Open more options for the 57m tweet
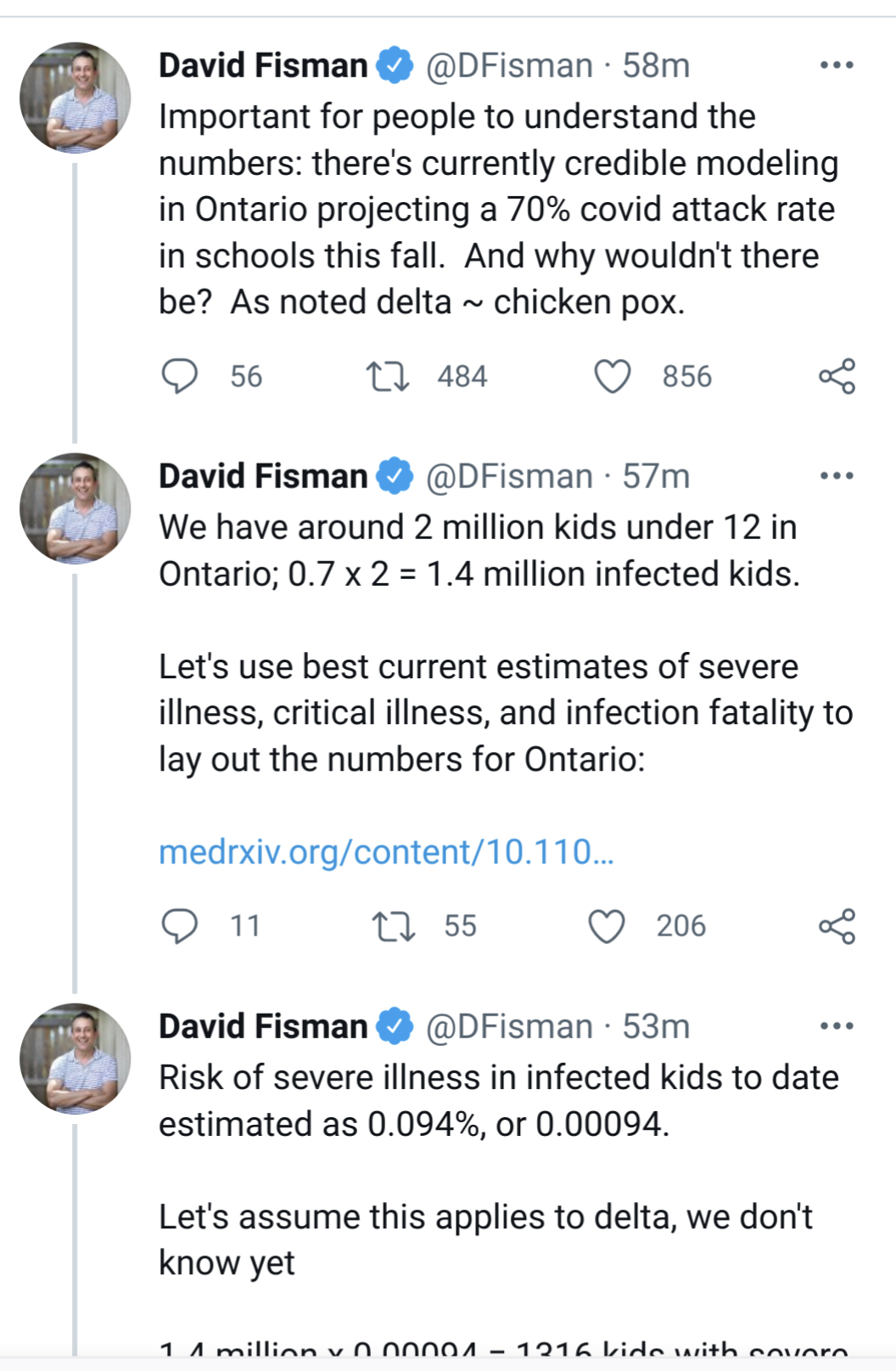The width and height of the screenshot is (896, 1371). click(837, 476)
